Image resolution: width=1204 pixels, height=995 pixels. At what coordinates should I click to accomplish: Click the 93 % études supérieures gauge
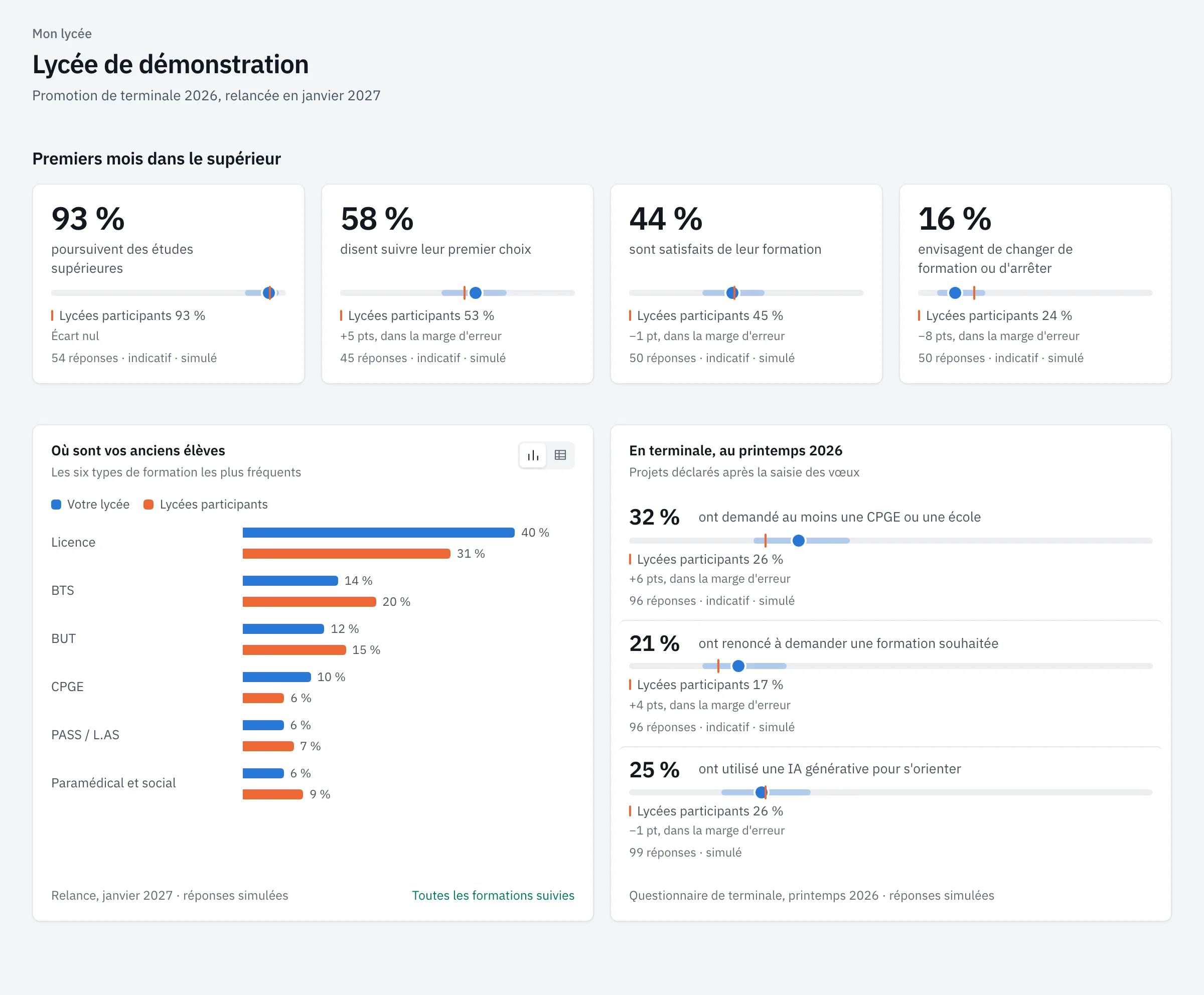pos(169,293)
